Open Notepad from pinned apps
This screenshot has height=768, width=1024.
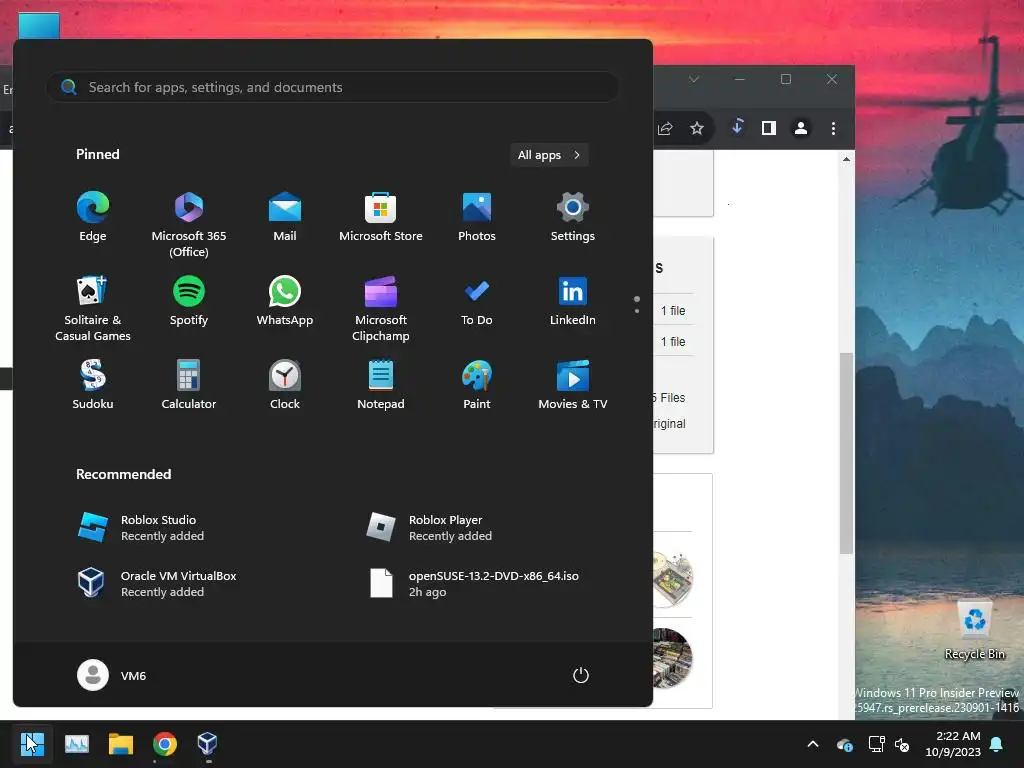click(x=381, y=385)
